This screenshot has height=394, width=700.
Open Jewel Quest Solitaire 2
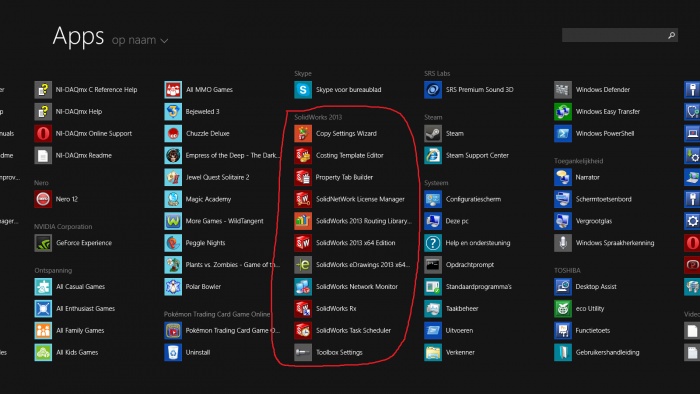(207, 177)
